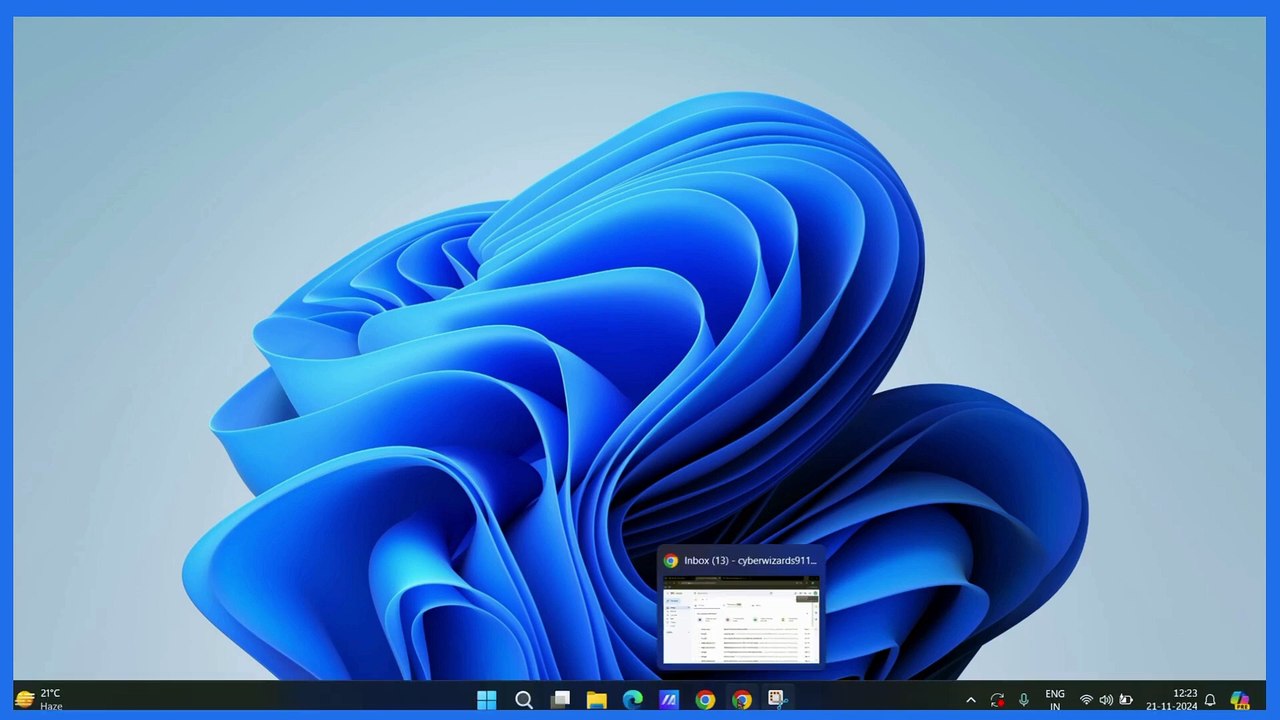
Task: Open the purple slanted-stripes app on taskbar
Action: (x=669, y=700)
